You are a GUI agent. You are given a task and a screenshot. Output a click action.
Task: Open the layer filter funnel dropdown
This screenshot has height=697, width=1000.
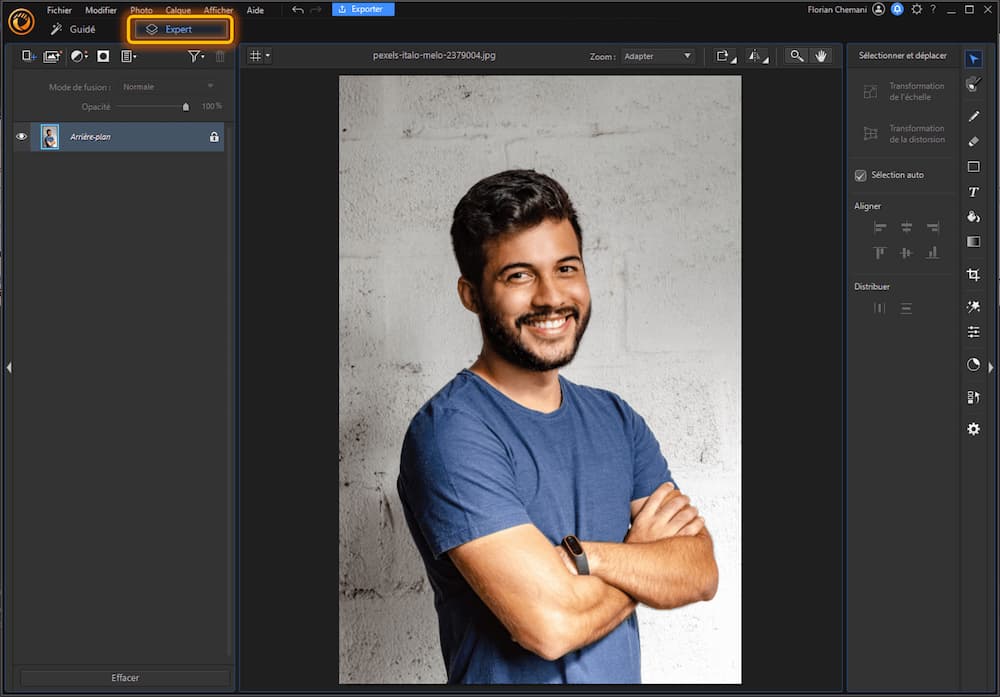click(196, 56)
